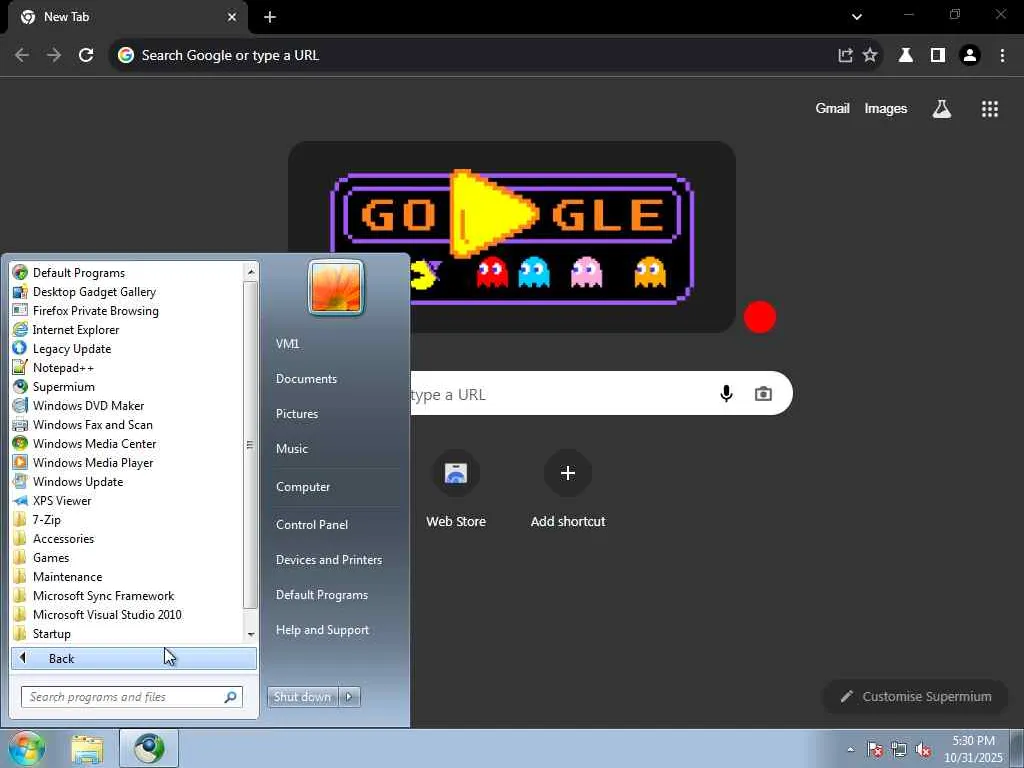The height and width of the screenshot is (768, 1024).
Task: Open Legacy Update
Action: click(127, 348)
